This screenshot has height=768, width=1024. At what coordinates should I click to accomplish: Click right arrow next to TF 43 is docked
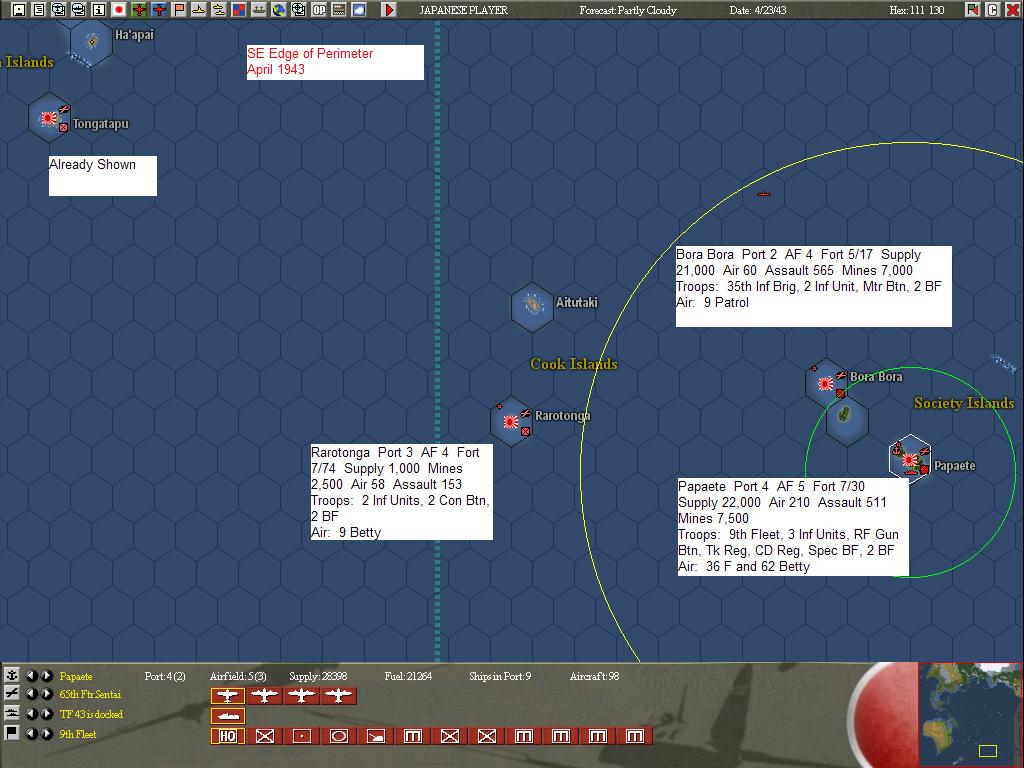[46, 713]
